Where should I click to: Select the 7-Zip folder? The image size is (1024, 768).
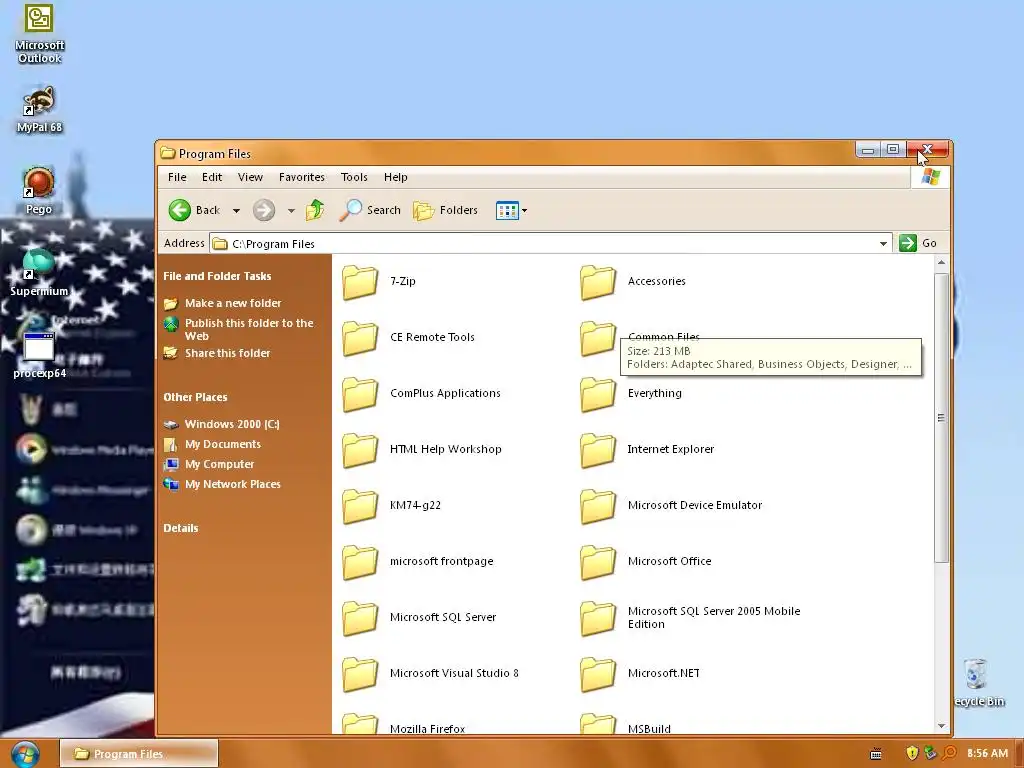(379, 281)
